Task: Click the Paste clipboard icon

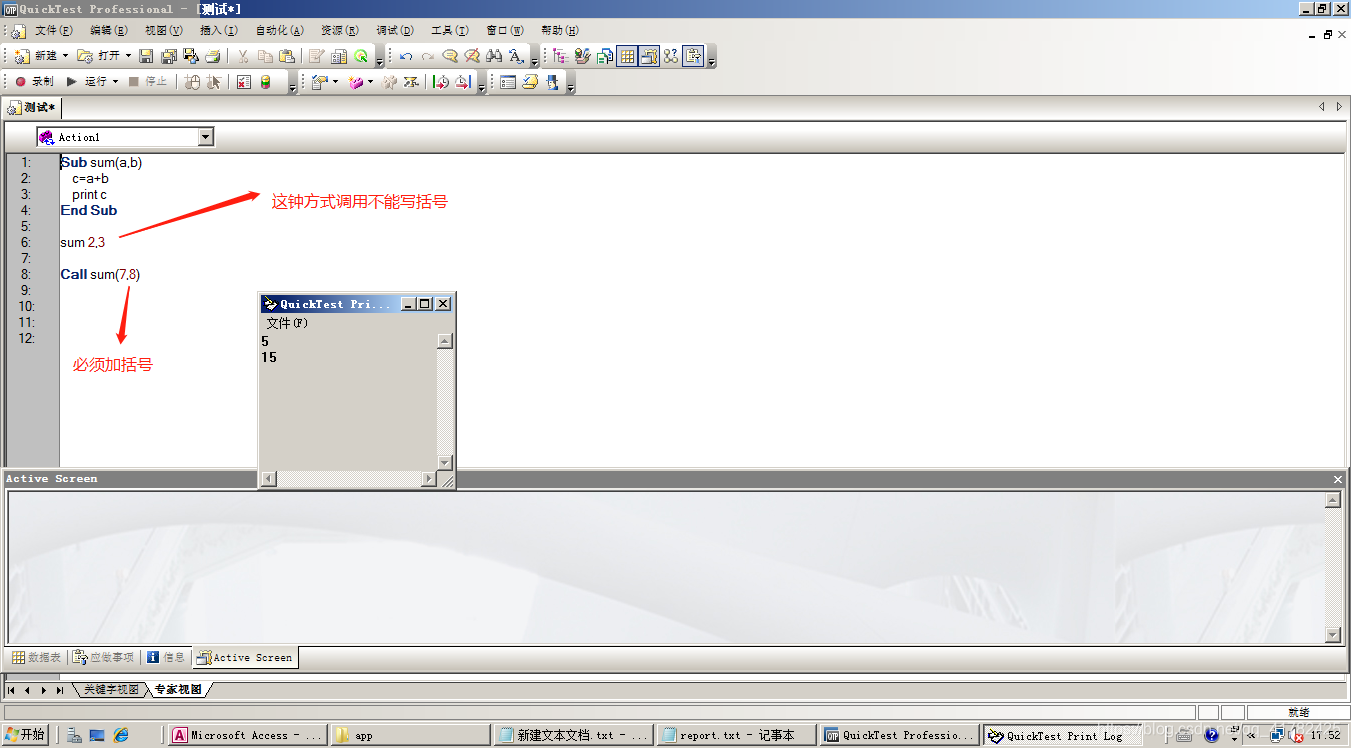Action: coord(287,56)
